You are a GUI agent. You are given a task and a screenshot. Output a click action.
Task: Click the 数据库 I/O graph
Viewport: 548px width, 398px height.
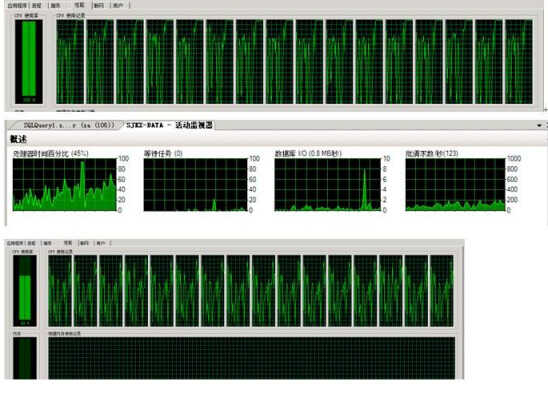point(327,185)
